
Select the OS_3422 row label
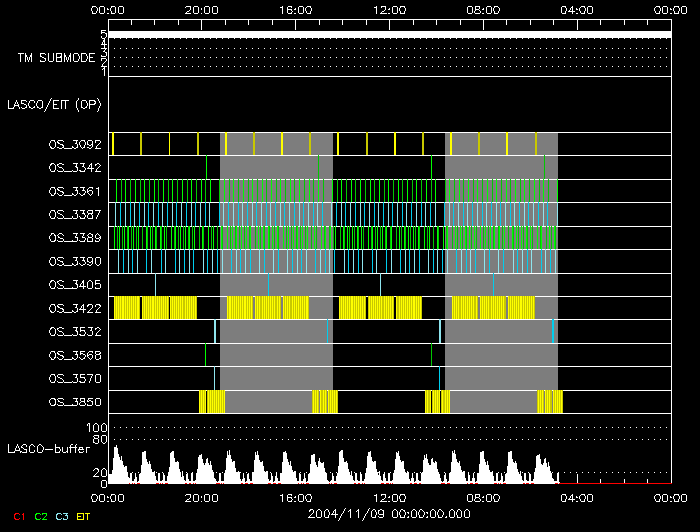coord(74,308)
